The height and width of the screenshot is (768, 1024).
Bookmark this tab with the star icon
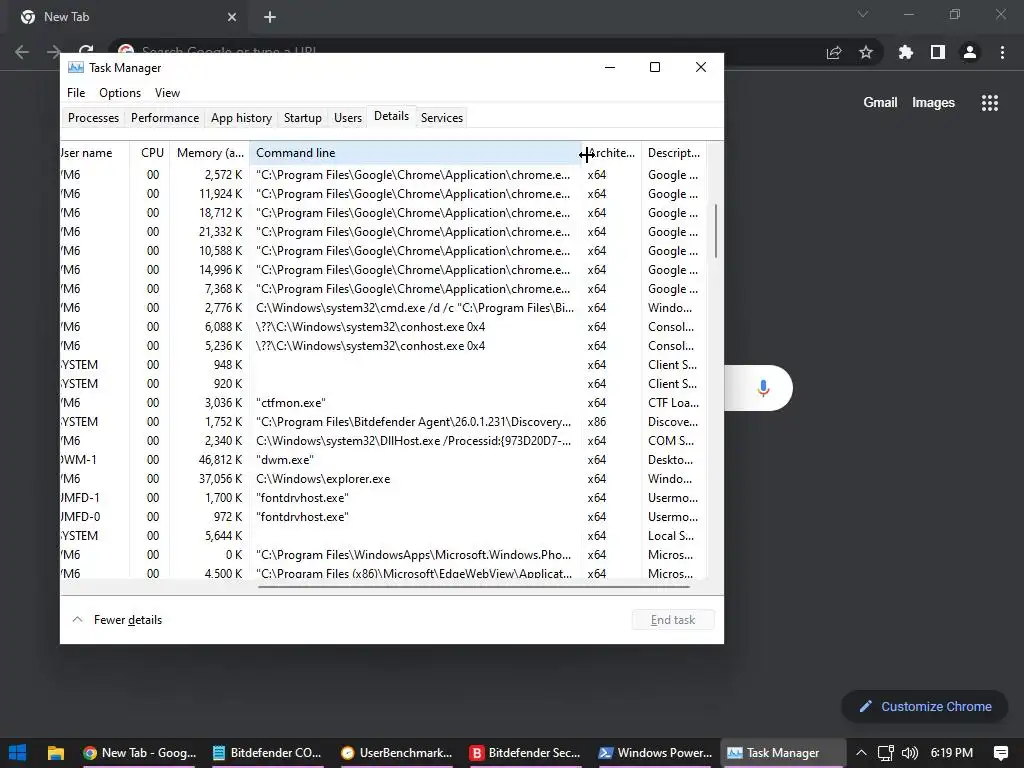pos(866,52)
